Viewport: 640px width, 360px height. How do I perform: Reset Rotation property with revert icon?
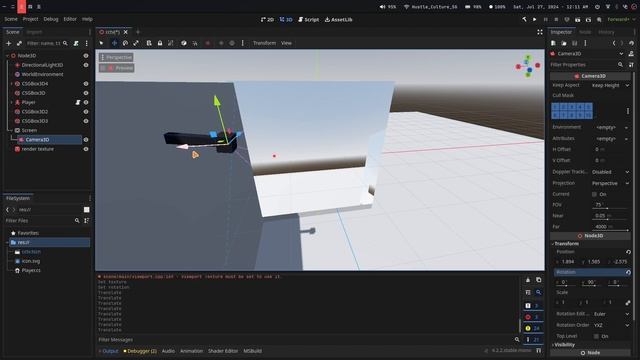[x=628, y=272]
